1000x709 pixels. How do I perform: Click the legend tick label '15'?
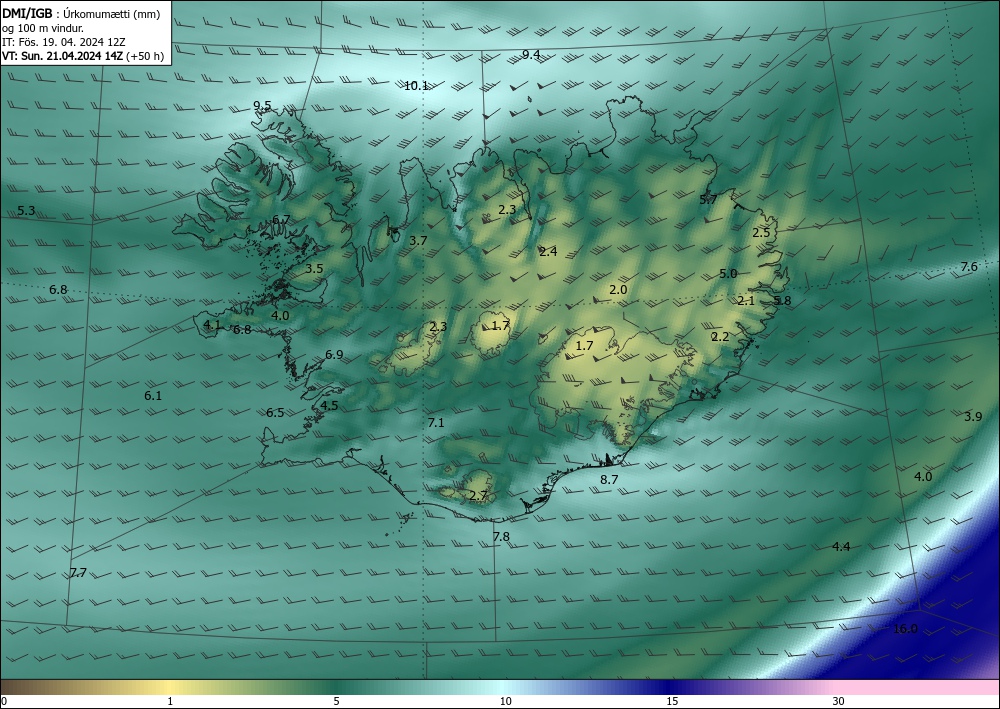(x=672, y=701)
